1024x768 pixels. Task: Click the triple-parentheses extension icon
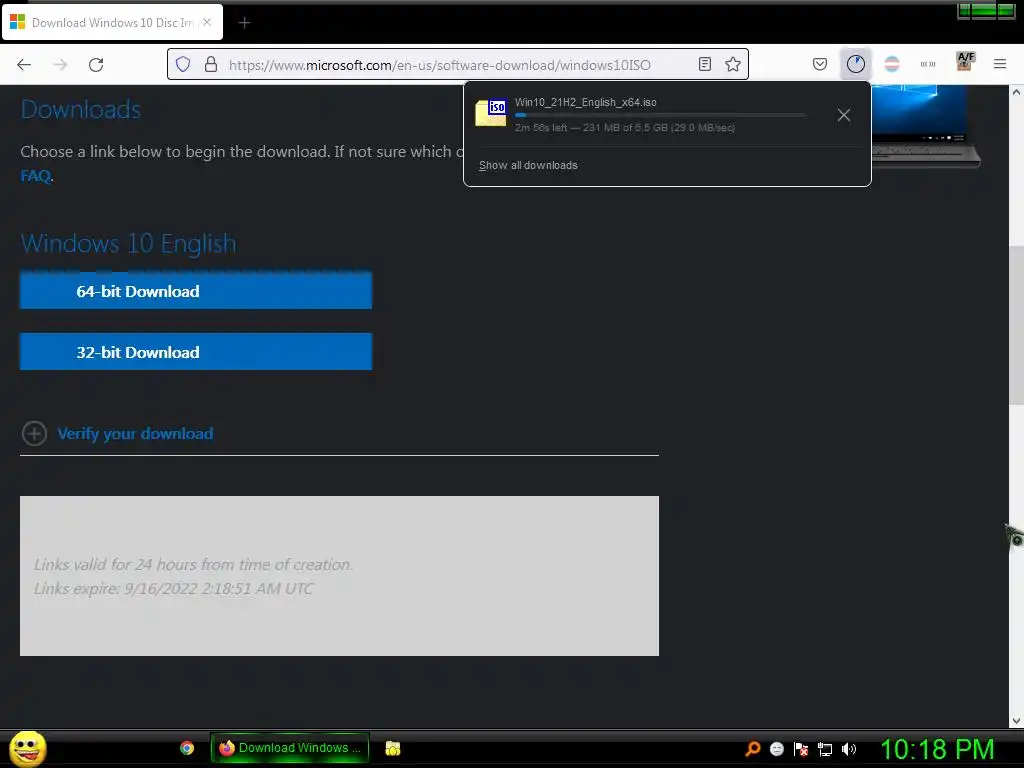click(927, 64)
